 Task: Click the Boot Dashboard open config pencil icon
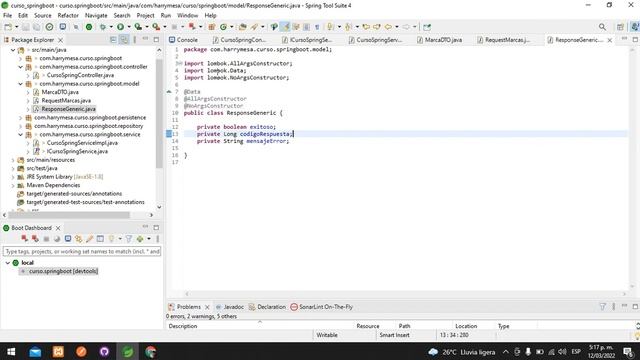click(89, 239)
